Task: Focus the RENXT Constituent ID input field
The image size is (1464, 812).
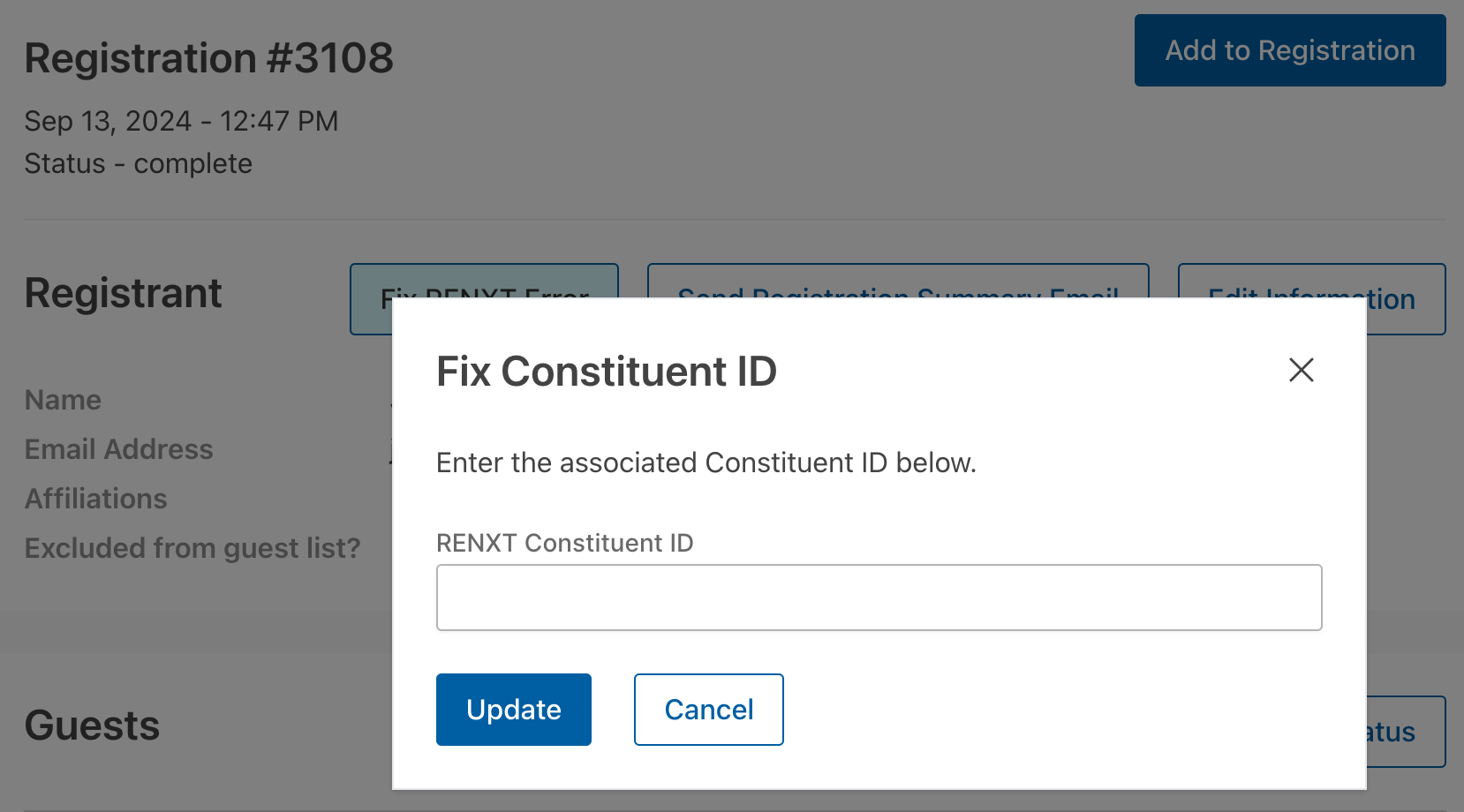Action: point(879,598)
